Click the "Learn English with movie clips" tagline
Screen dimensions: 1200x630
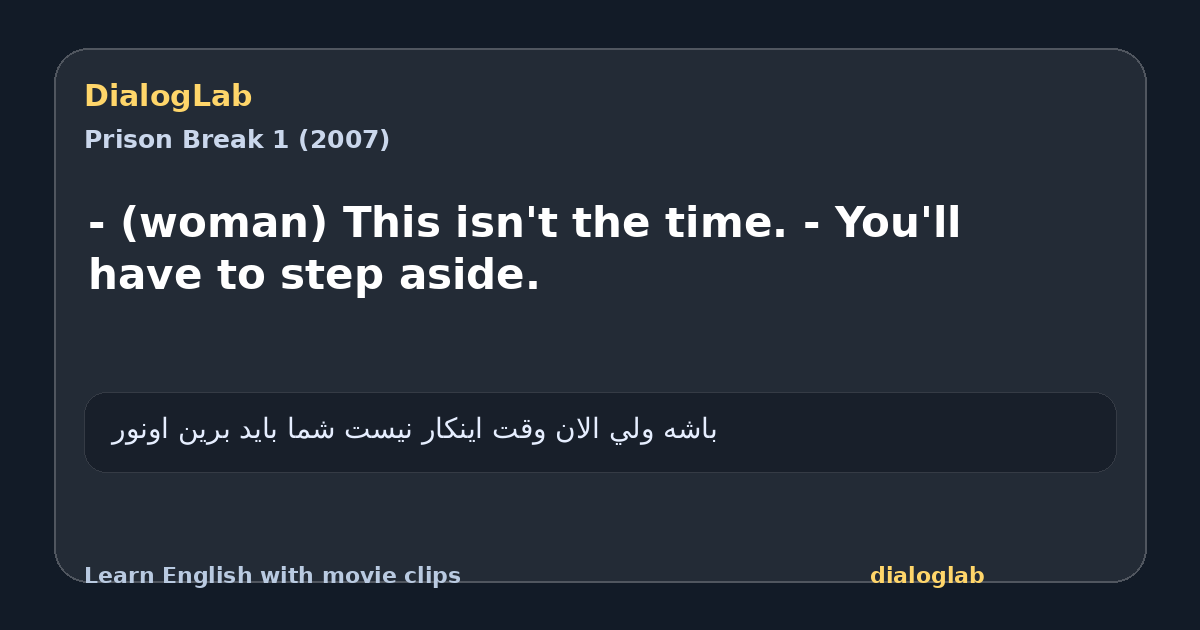click(272, 576)
